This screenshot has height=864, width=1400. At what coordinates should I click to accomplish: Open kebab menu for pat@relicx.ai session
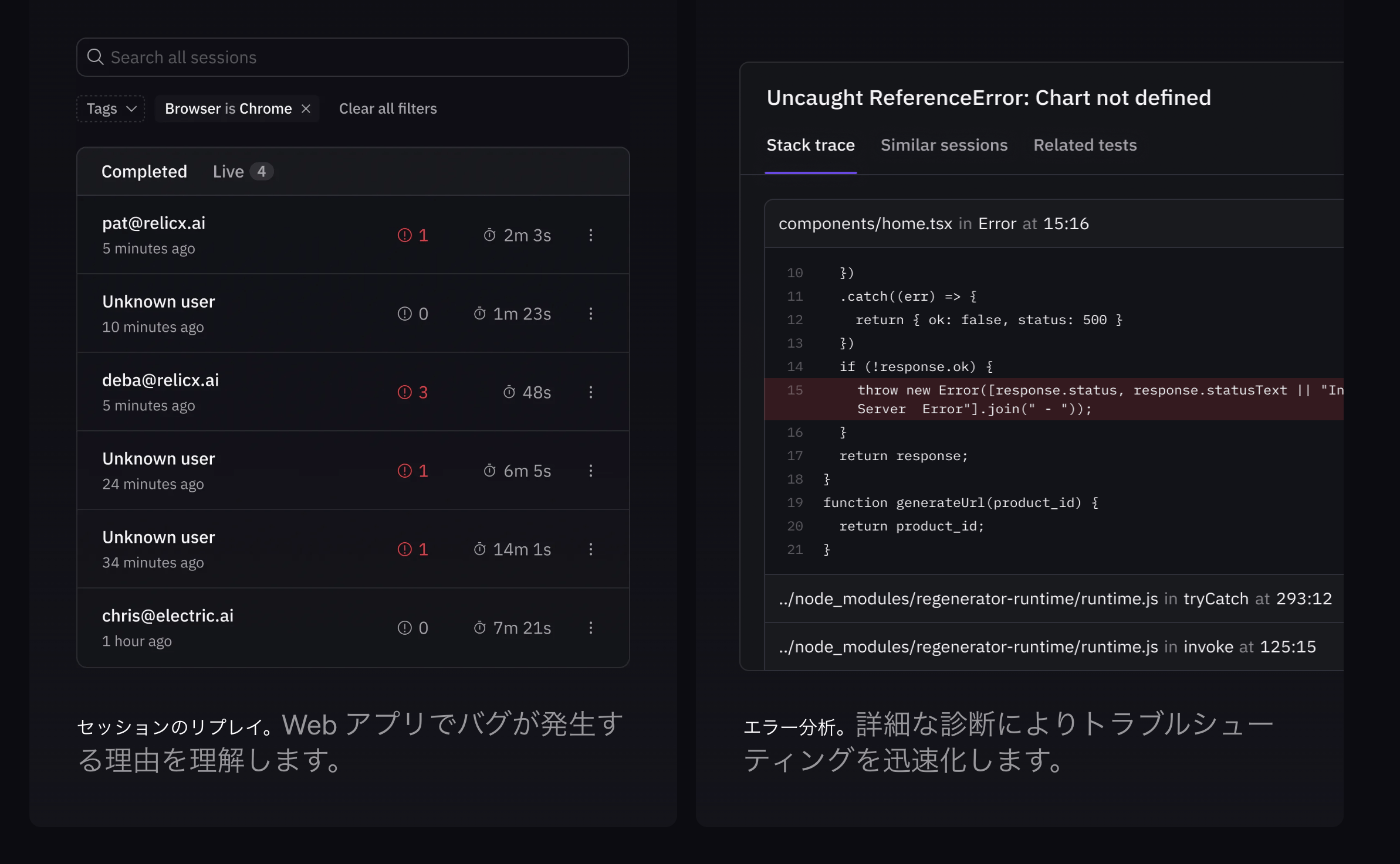[x=591, y=235]
